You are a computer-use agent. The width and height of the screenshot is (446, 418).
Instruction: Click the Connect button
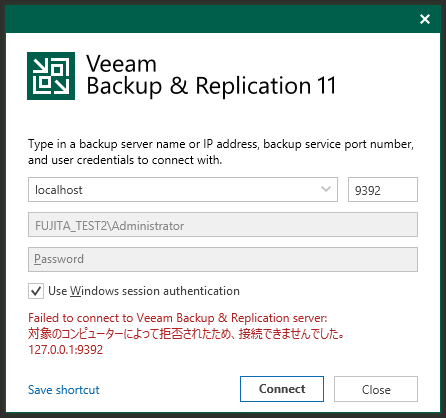(x=282, y=389)
